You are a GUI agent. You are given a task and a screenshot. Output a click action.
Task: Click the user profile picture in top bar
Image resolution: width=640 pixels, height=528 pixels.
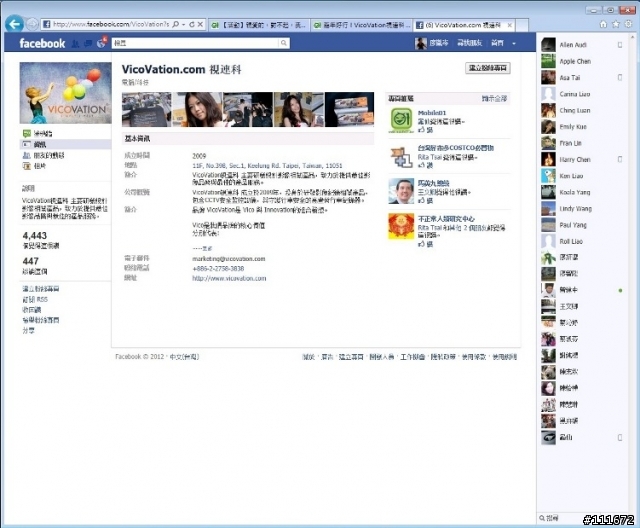pyautogui.click(x=421, y=43)
